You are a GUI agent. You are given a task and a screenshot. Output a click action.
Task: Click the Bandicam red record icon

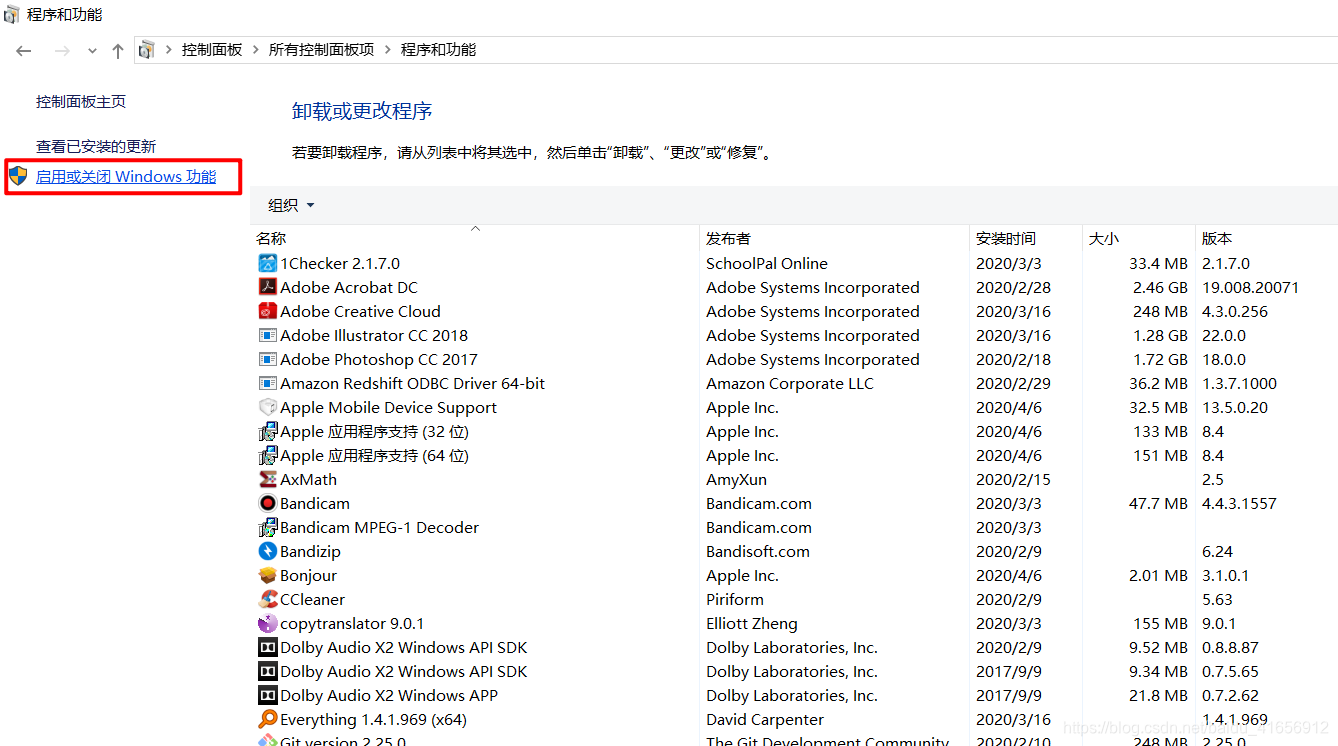coord(267,503)
